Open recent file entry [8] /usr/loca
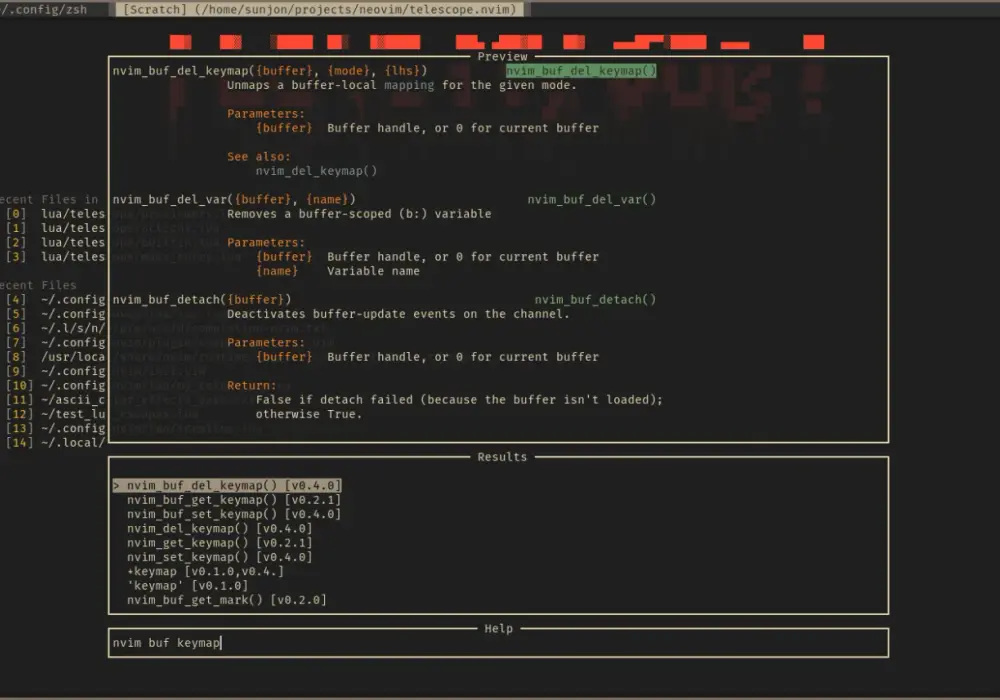 [55, 357]
